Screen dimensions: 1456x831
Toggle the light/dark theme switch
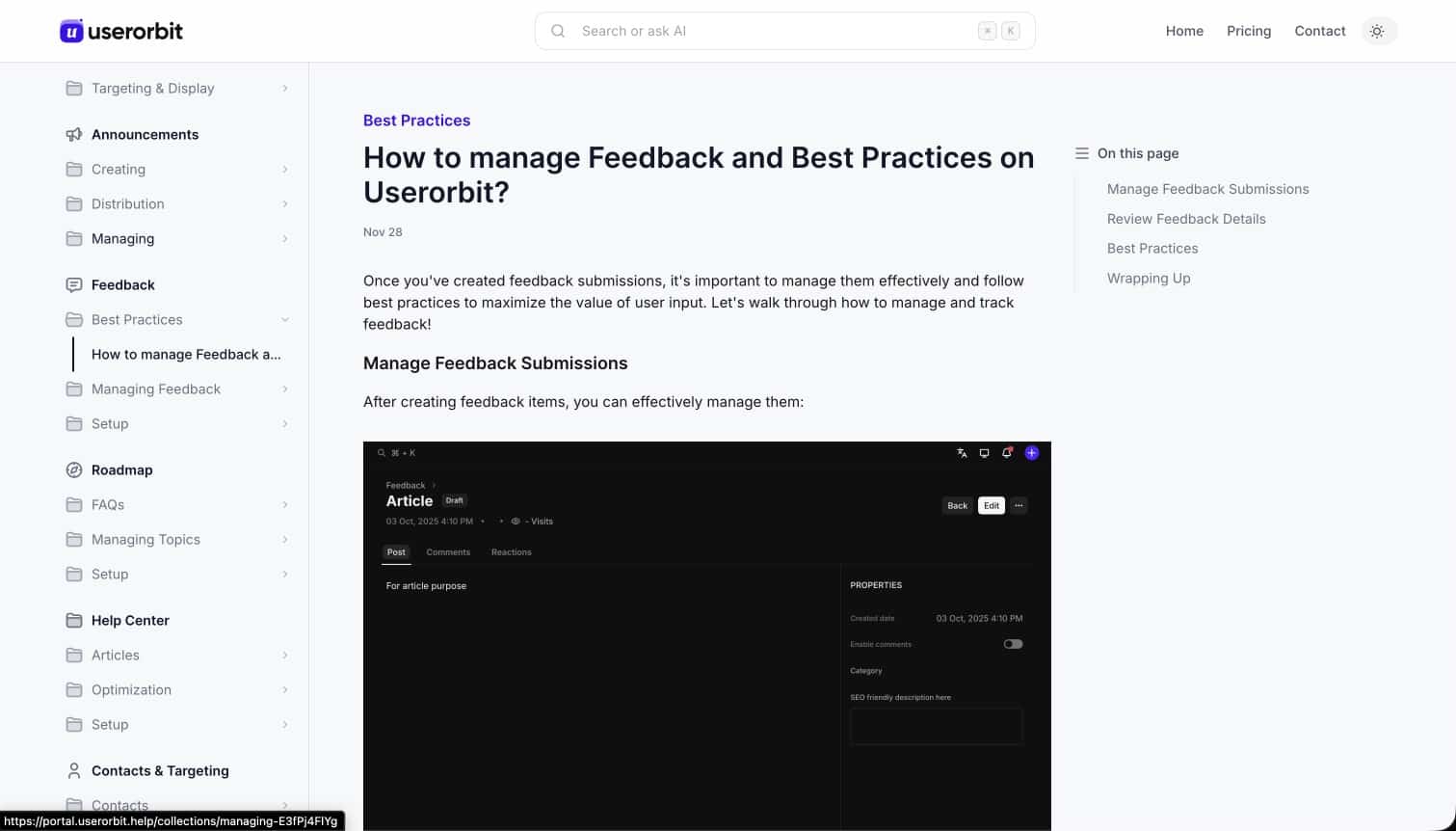coord(1378,30)
